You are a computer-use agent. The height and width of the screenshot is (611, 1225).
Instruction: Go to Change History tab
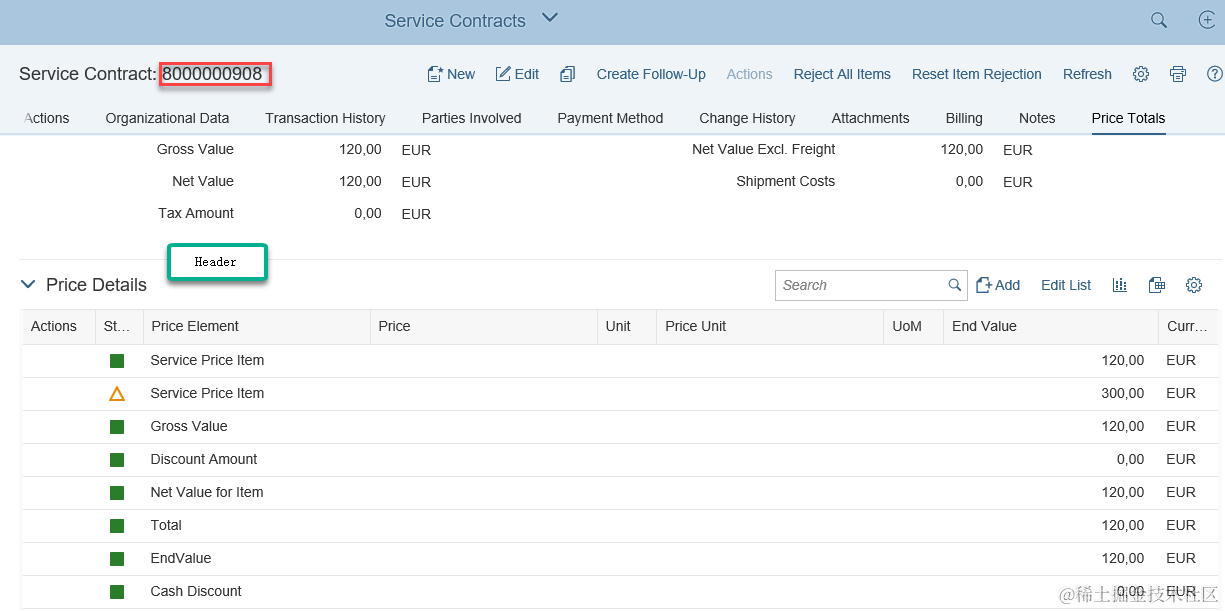coord(747,118)
